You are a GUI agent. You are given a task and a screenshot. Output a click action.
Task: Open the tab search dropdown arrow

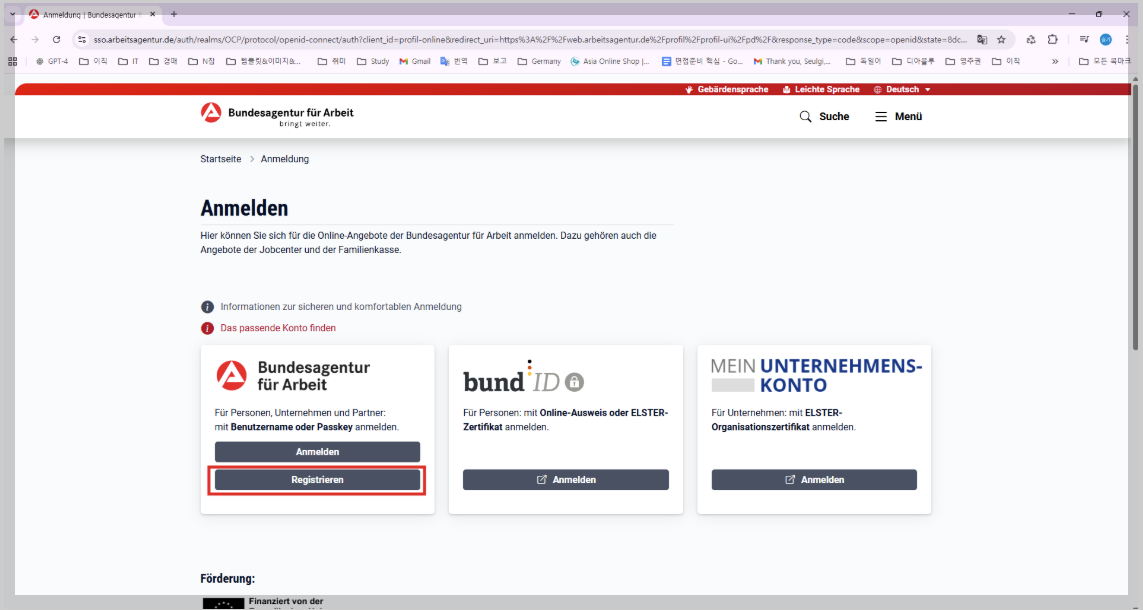coord(12,14)
